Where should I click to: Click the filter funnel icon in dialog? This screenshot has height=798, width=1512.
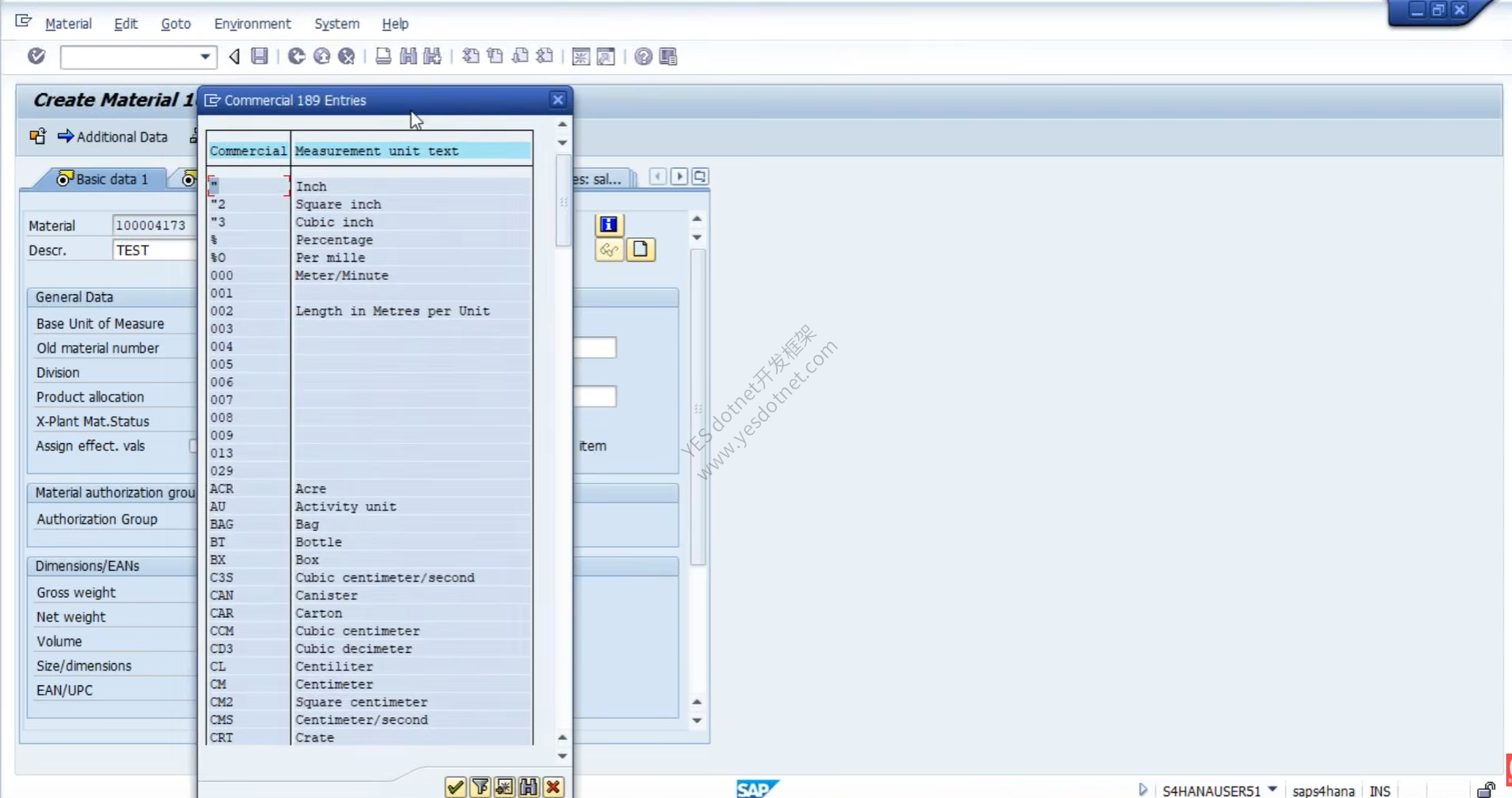click(x=480, y=787)
